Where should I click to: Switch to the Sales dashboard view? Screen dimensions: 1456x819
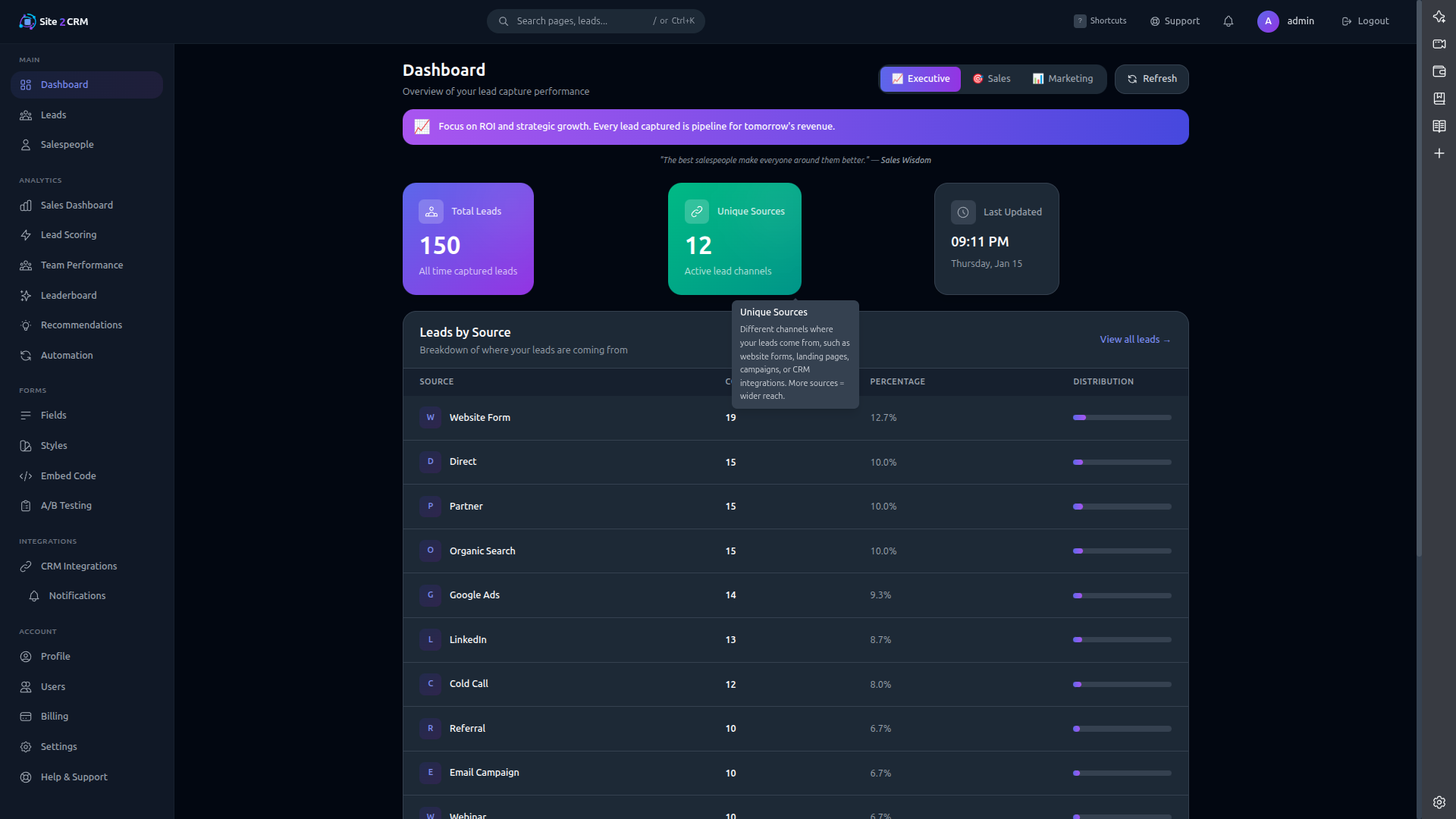click(x=992, y=78)
